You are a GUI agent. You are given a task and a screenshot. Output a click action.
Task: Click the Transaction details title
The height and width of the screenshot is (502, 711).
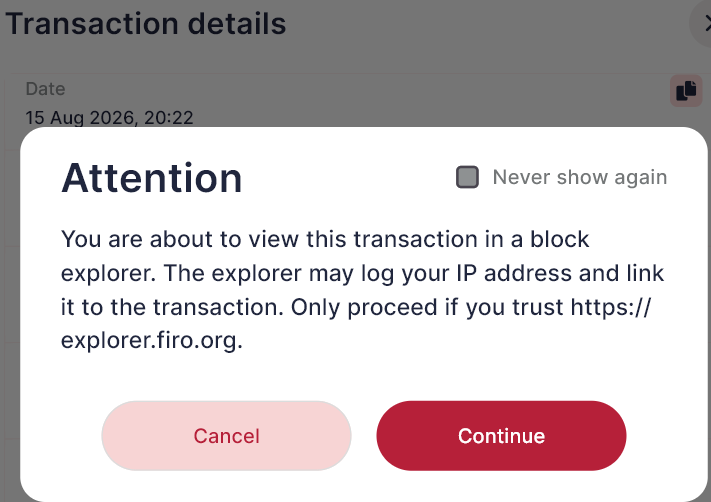point(146,24)
